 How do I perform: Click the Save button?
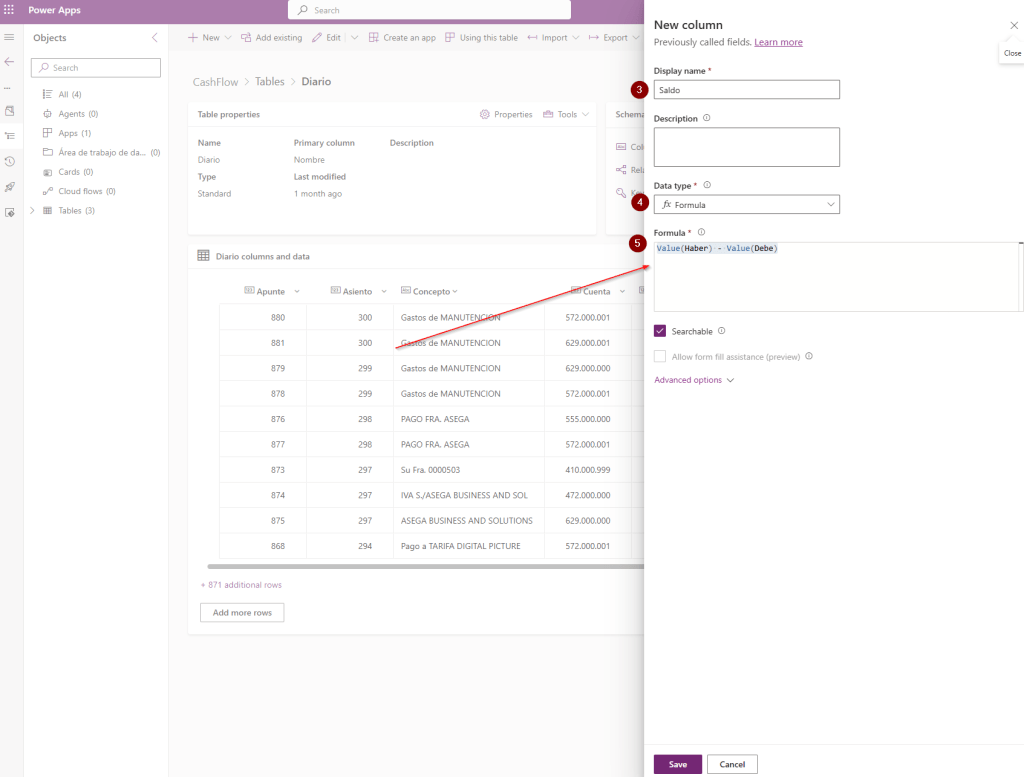point(677,764)
